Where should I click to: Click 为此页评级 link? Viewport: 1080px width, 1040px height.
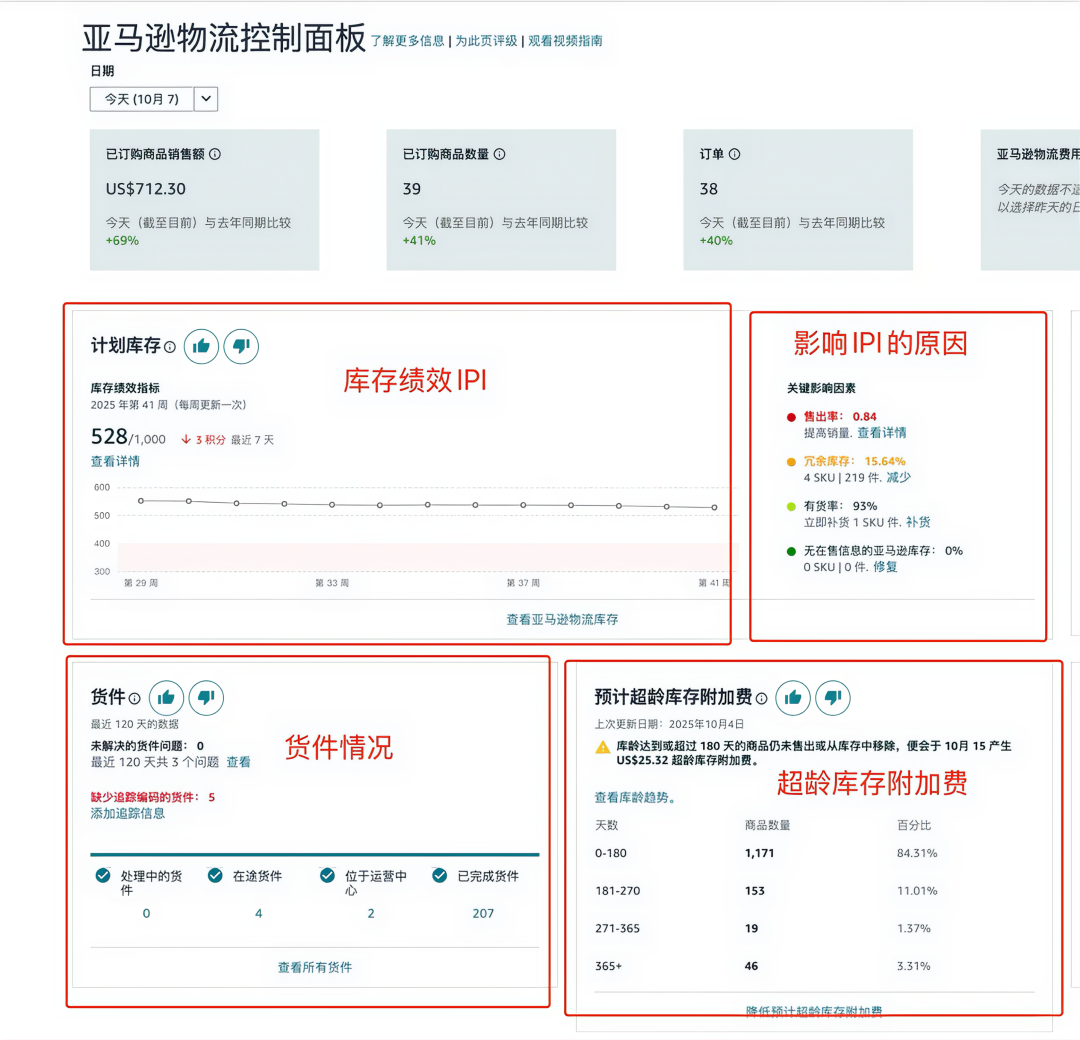[x=486, y=41]
